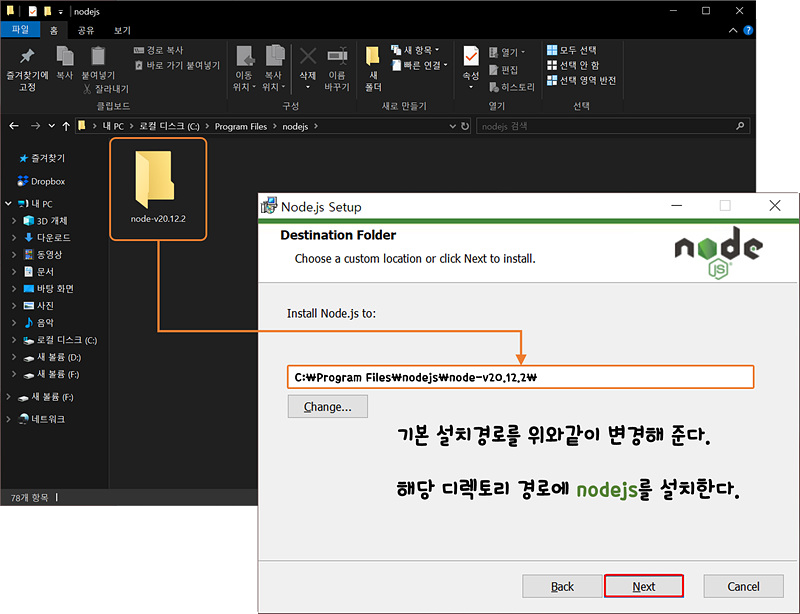
Task: Open Easy access (빠른 연결) dropdown
Action: (x=419, y=65)
